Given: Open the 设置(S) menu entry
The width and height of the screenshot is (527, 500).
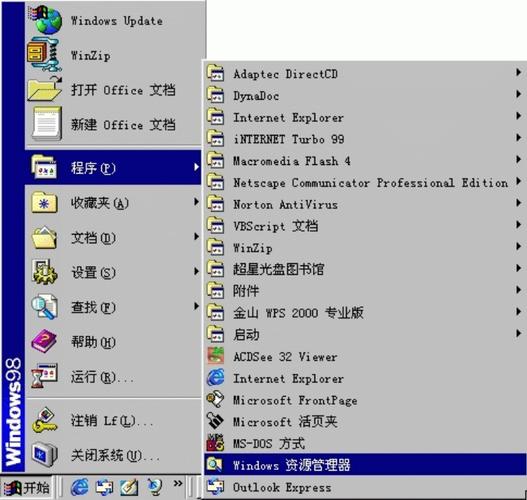Looking at the screenshot, I should [113, 272].
